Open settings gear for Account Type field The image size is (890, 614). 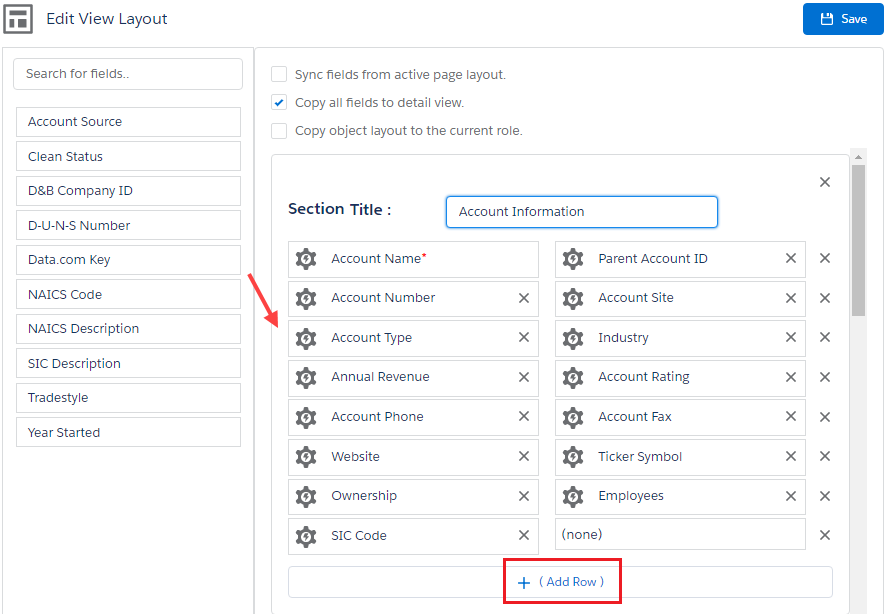point(306,338)
